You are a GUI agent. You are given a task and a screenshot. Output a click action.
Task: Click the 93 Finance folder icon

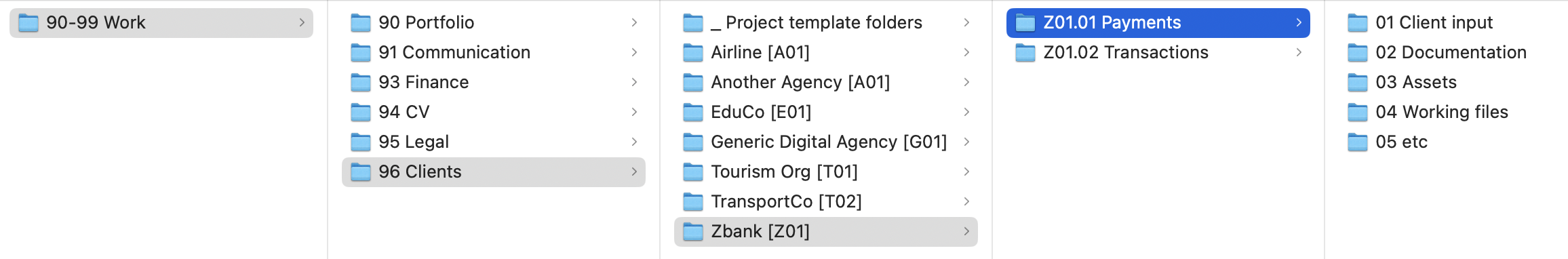tap(361, 83)
